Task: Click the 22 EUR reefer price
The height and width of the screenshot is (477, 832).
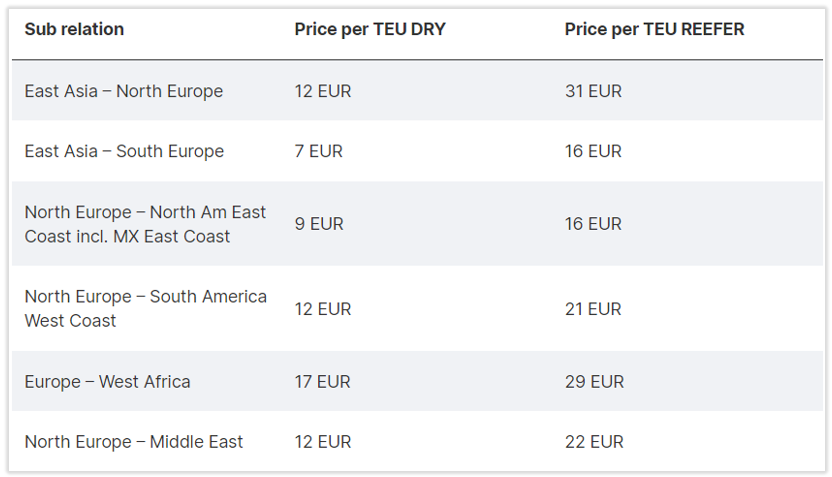Action: point(594,441)
